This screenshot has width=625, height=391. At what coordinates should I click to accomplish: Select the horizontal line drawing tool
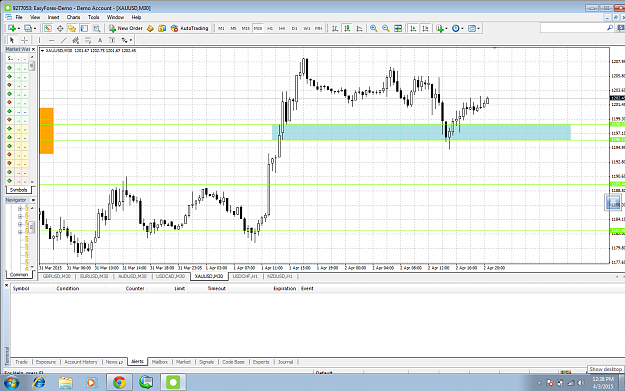pyautogui.click(x=51, y=40)
